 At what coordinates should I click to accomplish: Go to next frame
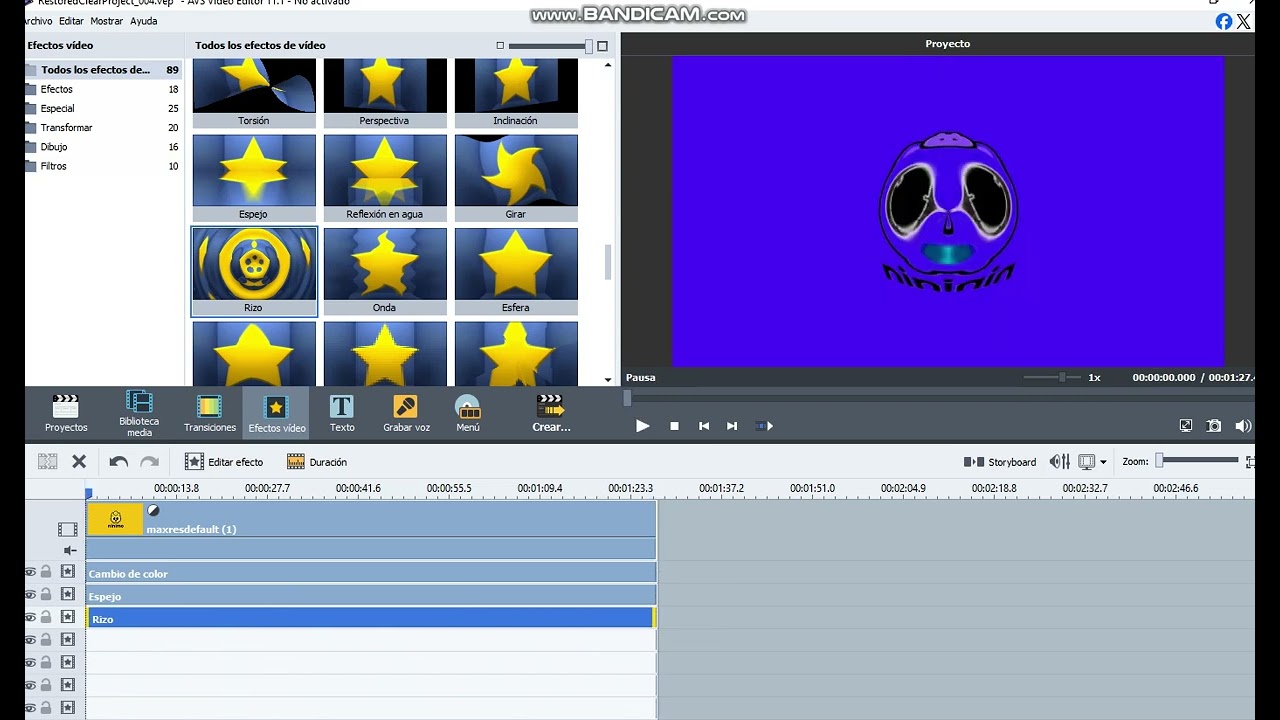pyautogui.click(x=732, y=426)
